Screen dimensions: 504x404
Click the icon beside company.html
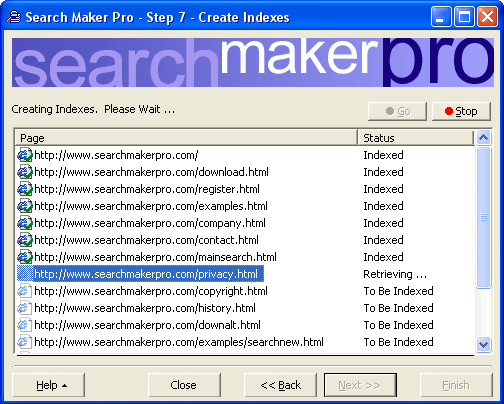click(x=25, y=223)
